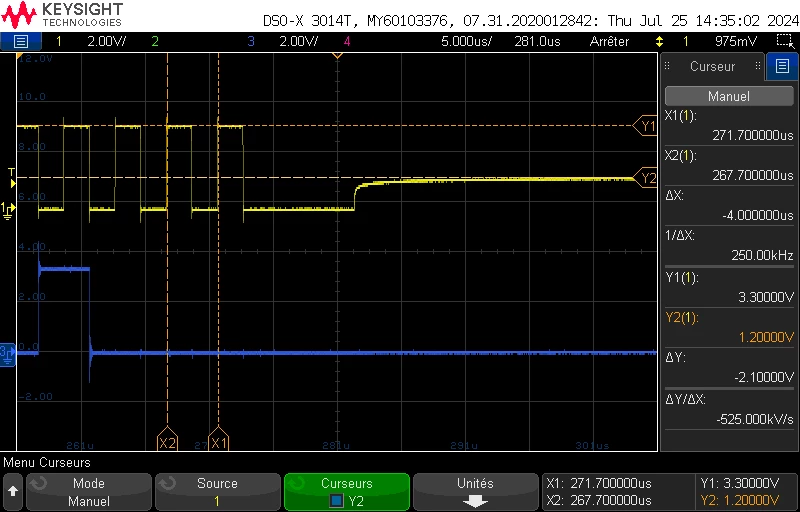
Task: Select Y1(1) value 3.30000V in panel
Action: 766,297
